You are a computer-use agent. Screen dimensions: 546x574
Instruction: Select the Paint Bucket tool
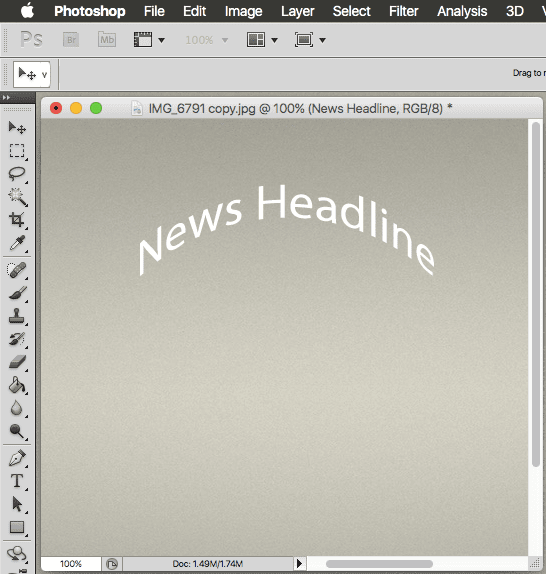(x=17, y=385)
